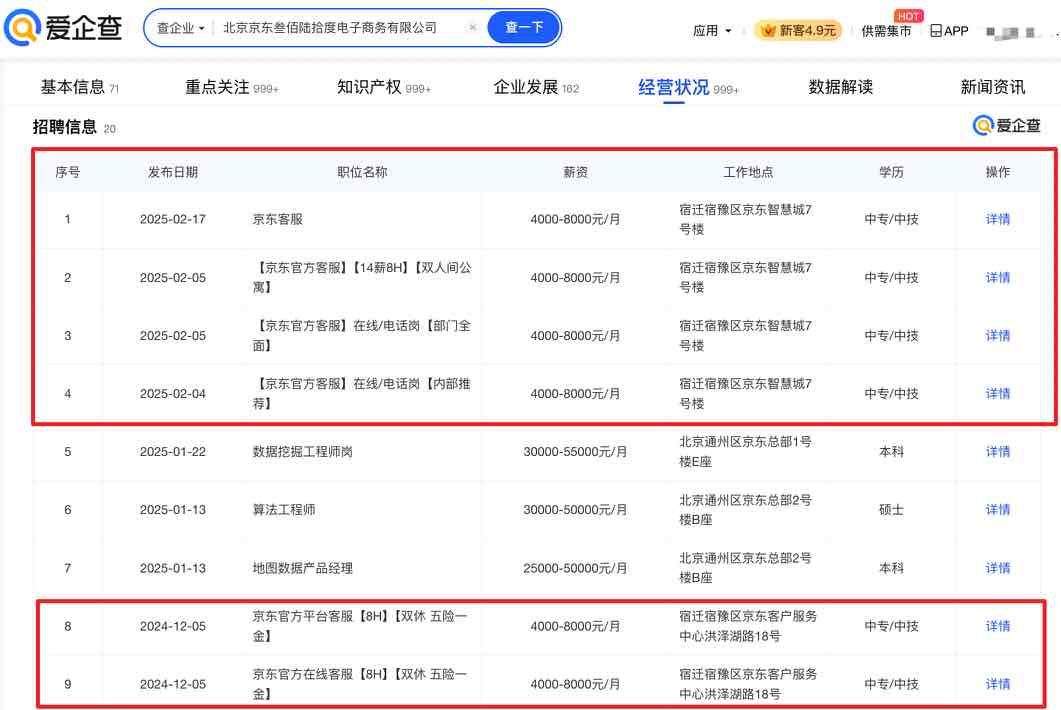Open 详情 for 算法工程师 position
The height and width of the screenshot is (710, 1061).
pos(997,510)
